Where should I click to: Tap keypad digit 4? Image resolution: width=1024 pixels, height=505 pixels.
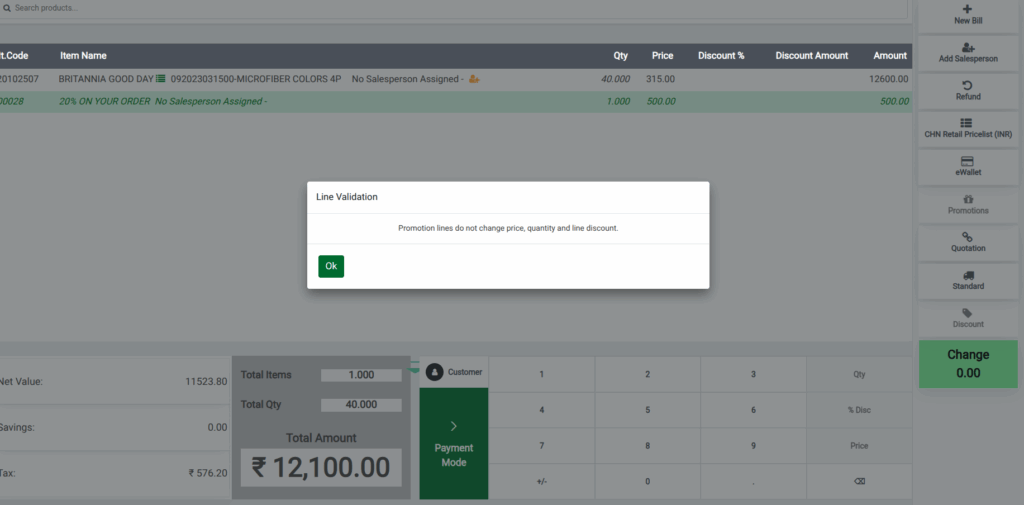(541, 410)
